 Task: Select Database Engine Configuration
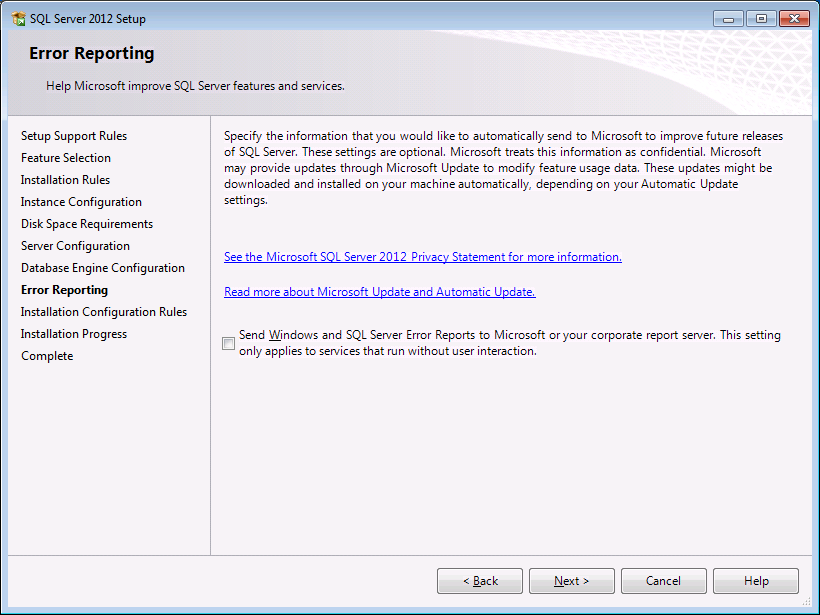pos(103,267)
